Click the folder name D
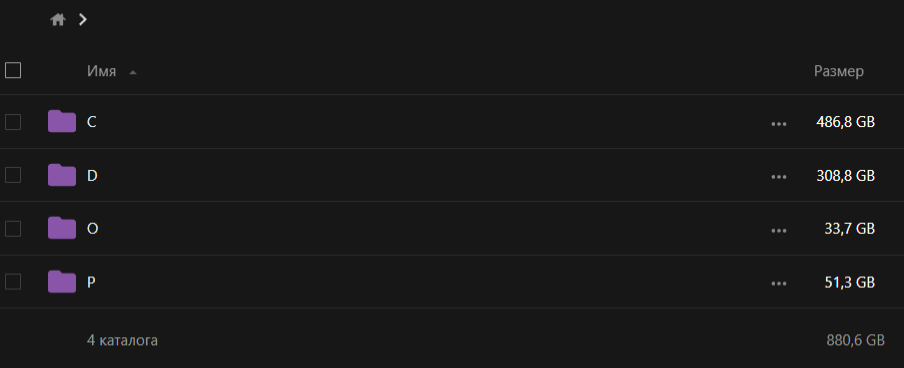This screenshot has width=904, height=368. pyautogui.click(x=92, y=176)
